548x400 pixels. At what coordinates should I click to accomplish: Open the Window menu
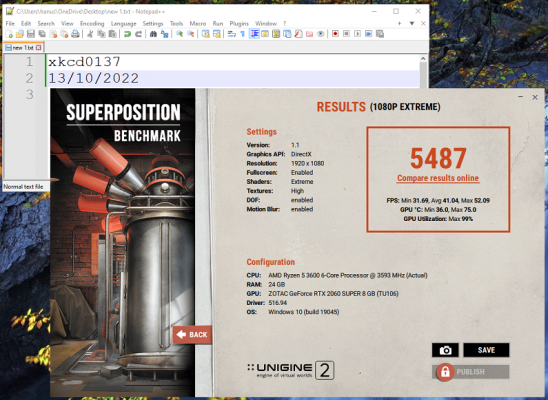[x=266, y=23]
